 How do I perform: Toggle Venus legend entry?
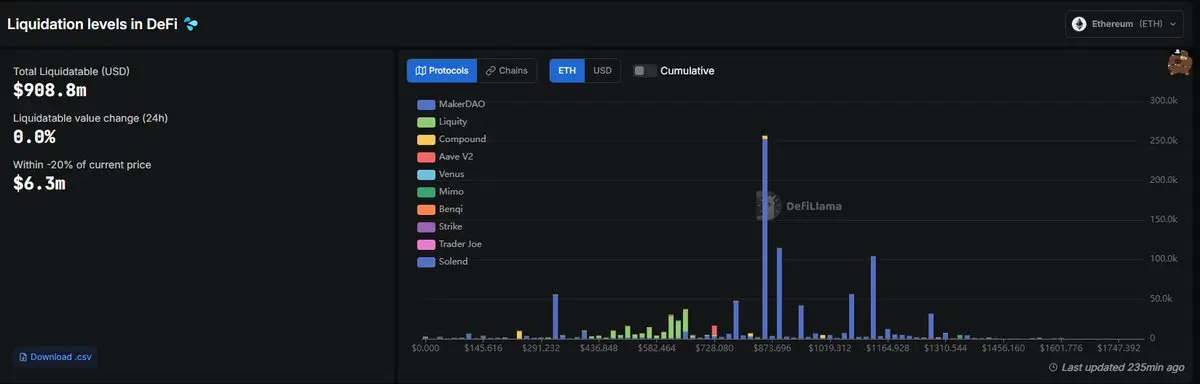click(x=441, y=174)
